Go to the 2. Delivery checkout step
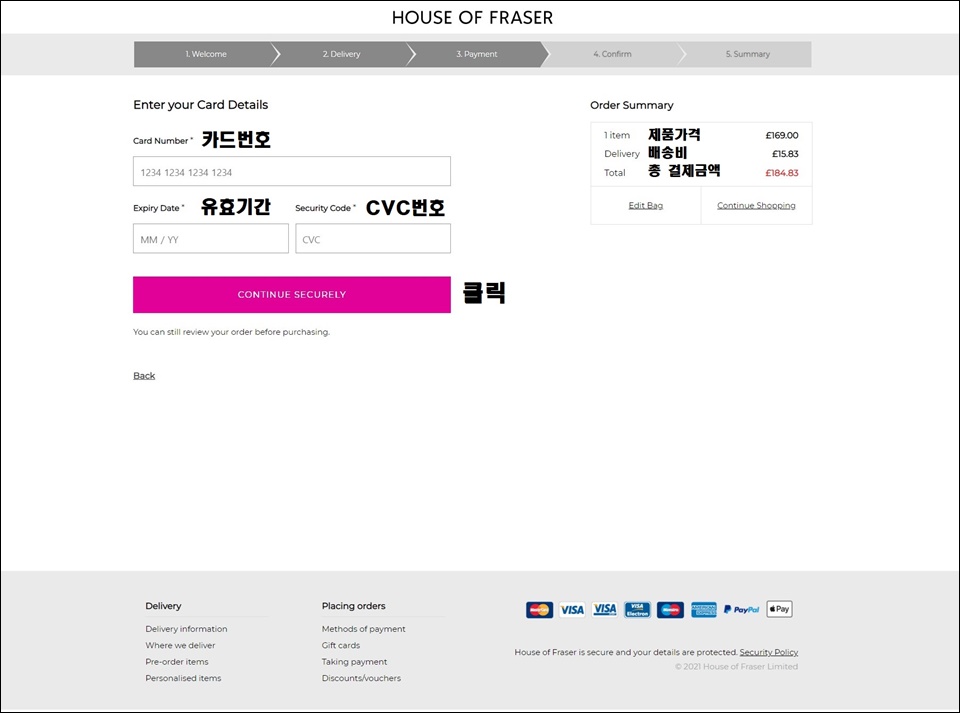This screenshot has width=960, height=713. (342, 54)
